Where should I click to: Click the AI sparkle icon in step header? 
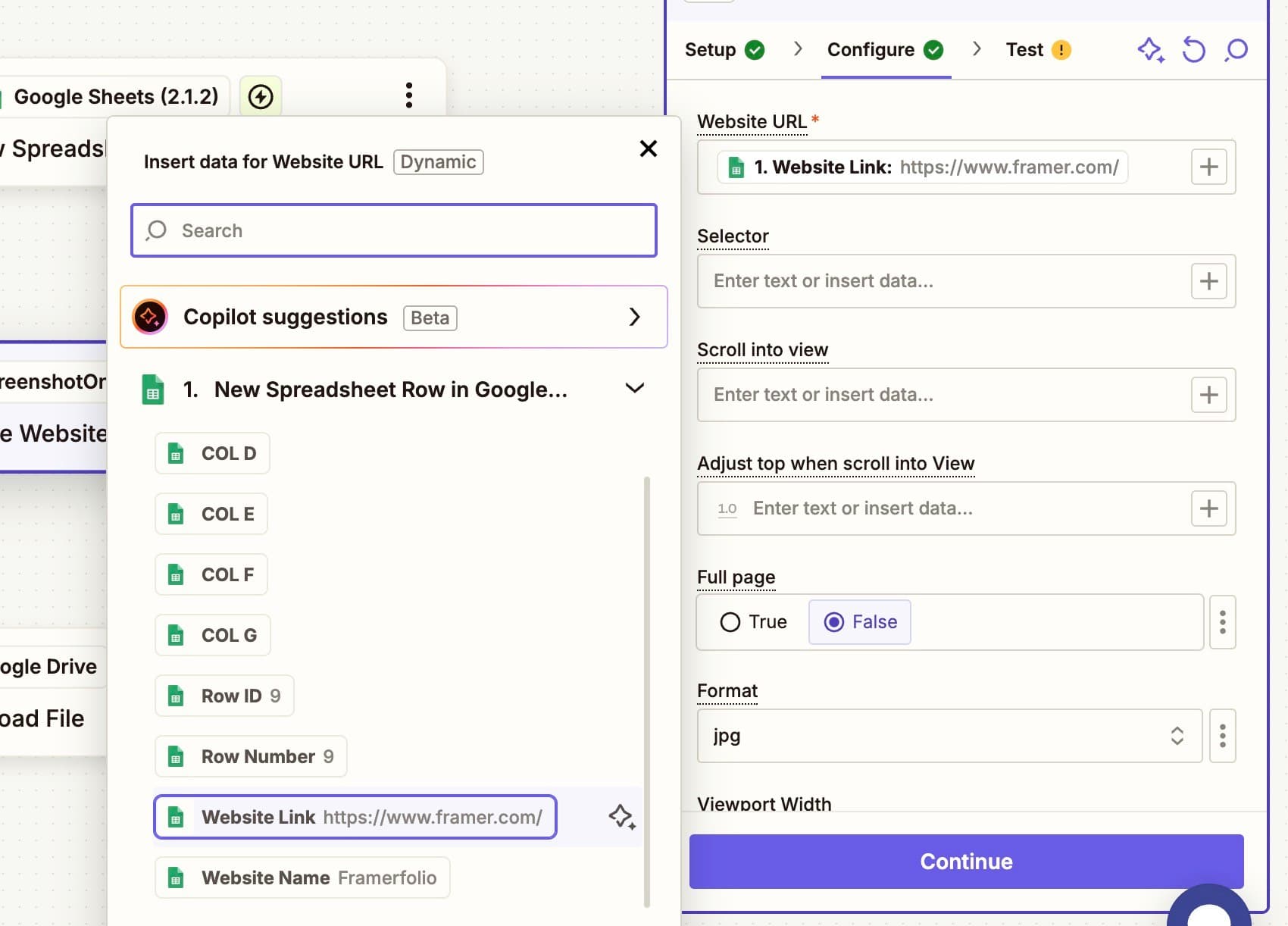[1151, 50]
